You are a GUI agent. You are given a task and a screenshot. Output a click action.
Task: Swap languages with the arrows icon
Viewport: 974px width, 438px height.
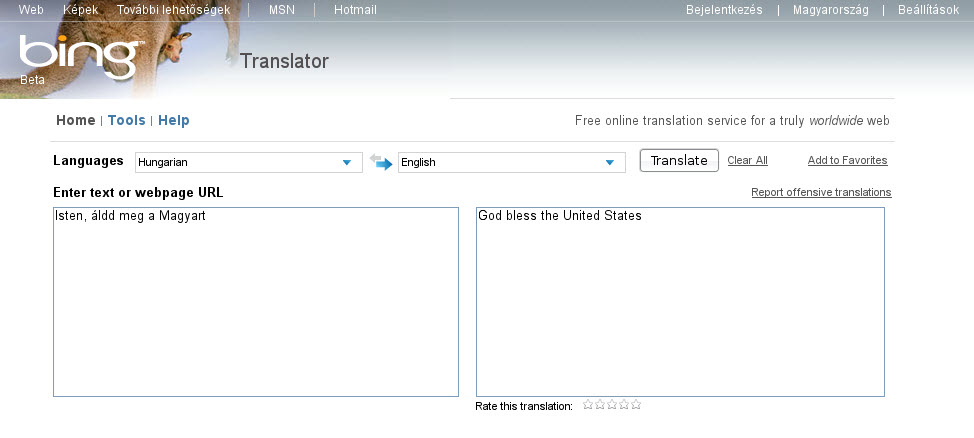tap(381, 162)
